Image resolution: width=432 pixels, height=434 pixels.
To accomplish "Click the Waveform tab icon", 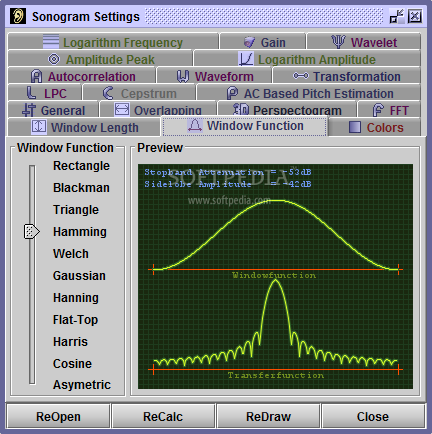I will click(183, 76).
